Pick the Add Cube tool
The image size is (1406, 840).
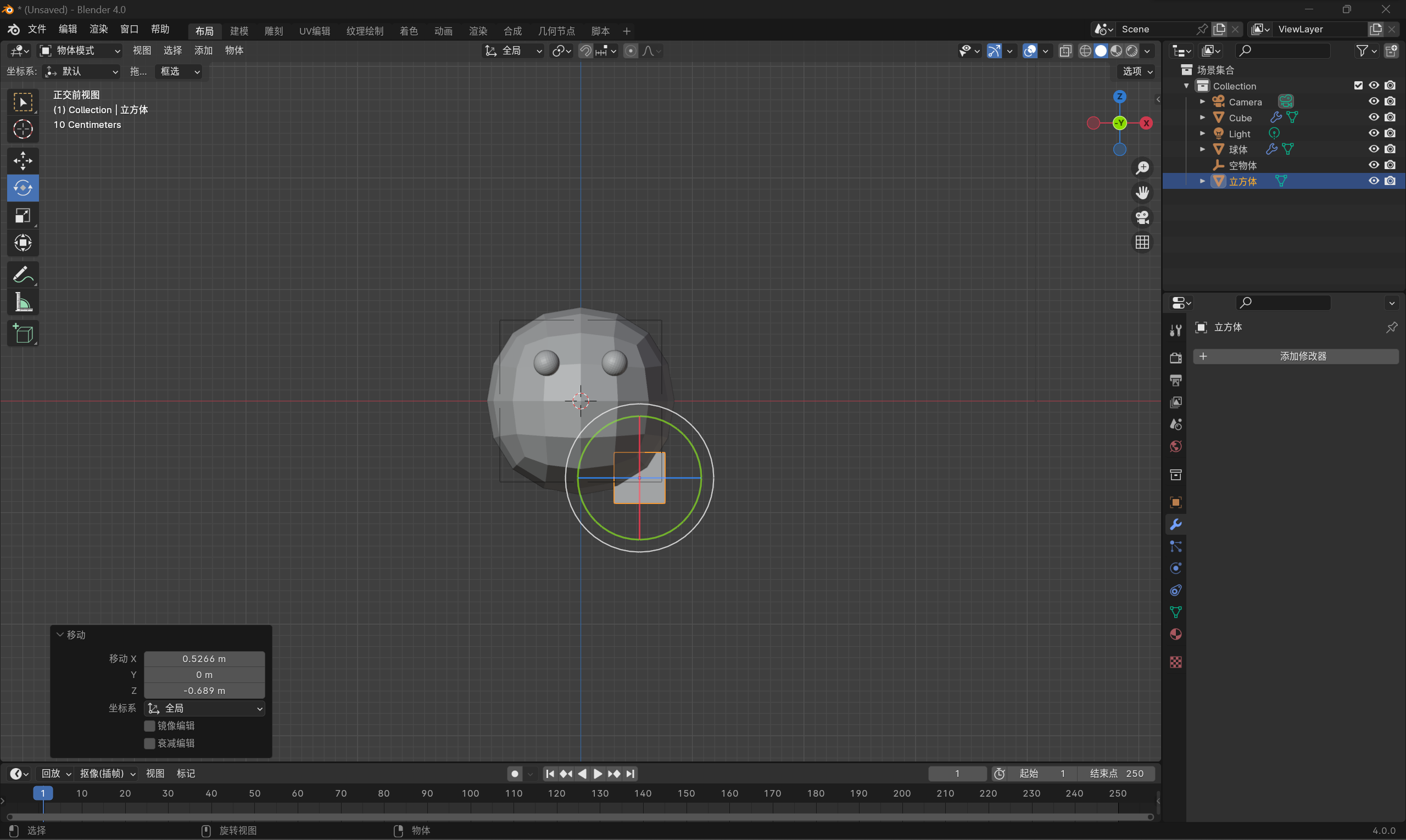(x=23, y=334)
